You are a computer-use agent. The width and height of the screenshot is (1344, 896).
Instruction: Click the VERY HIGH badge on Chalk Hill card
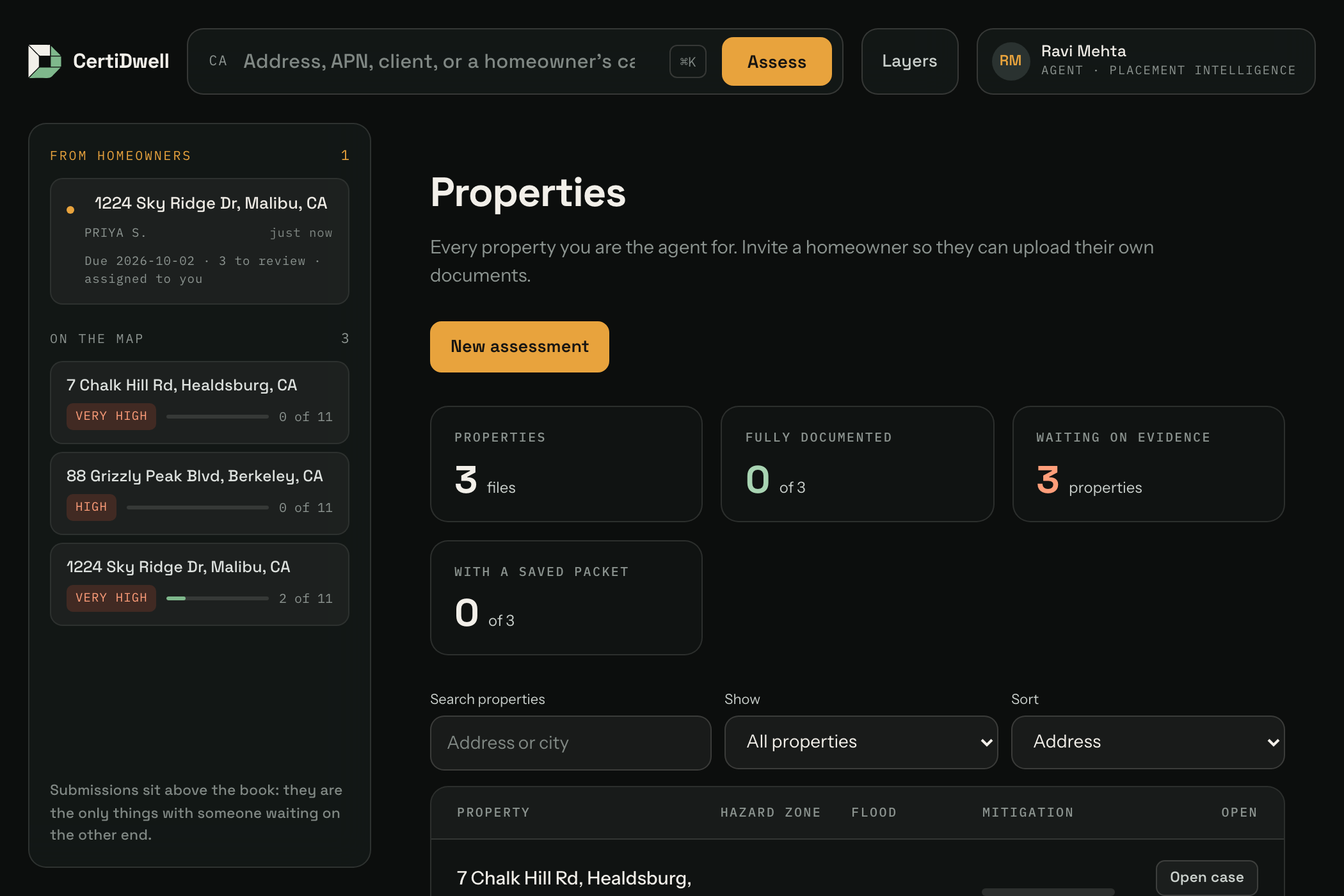coord(111,416)
